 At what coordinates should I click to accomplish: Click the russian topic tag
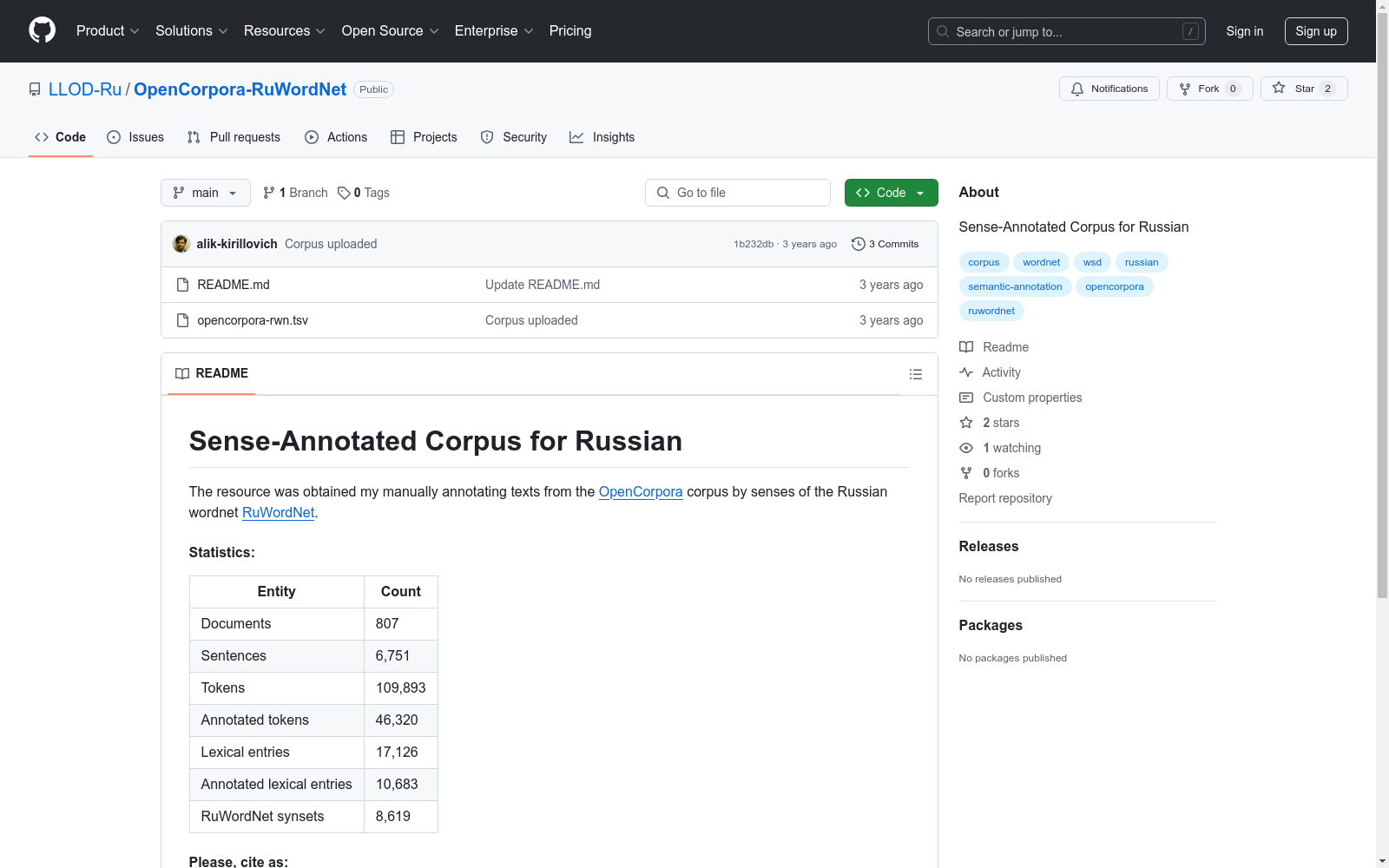pos(1142,262)
